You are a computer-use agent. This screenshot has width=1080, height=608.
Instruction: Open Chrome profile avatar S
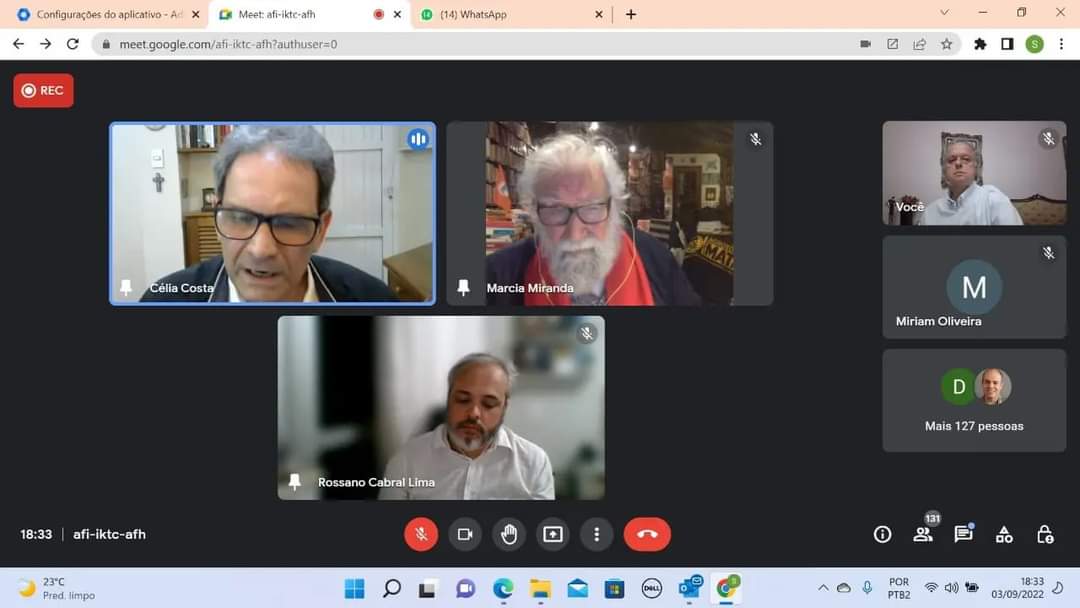tap(1034, 44)
